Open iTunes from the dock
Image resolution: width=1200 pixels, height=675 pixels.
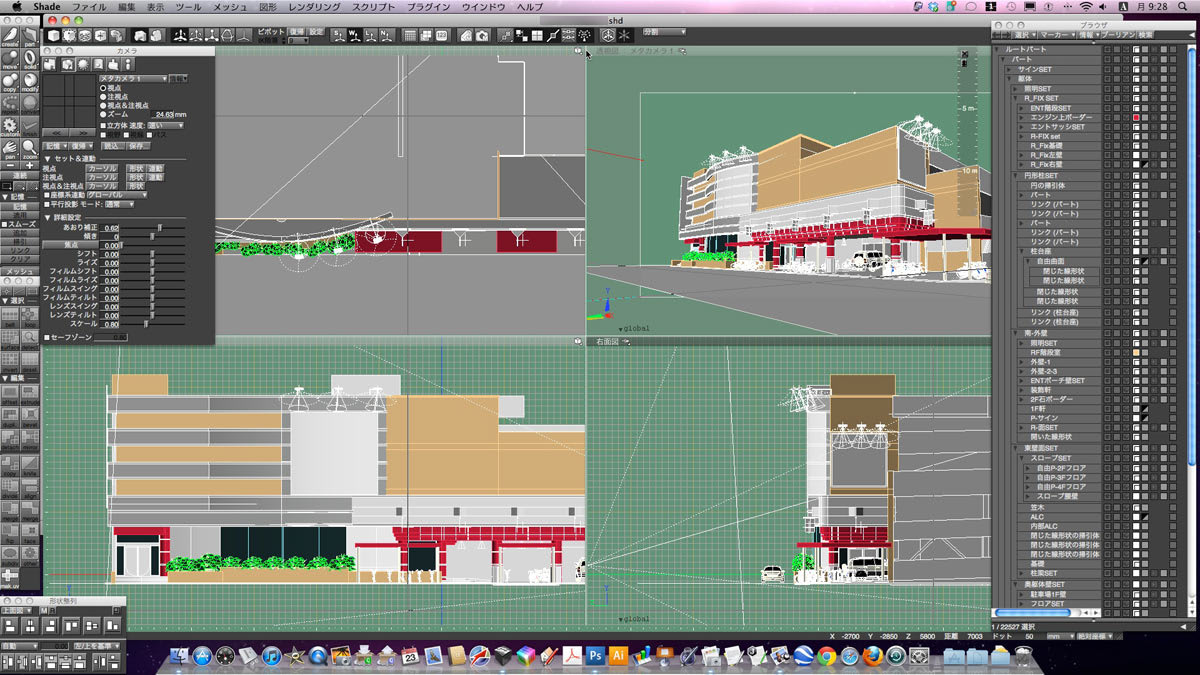pyautogui.click(x=272, y=656)
